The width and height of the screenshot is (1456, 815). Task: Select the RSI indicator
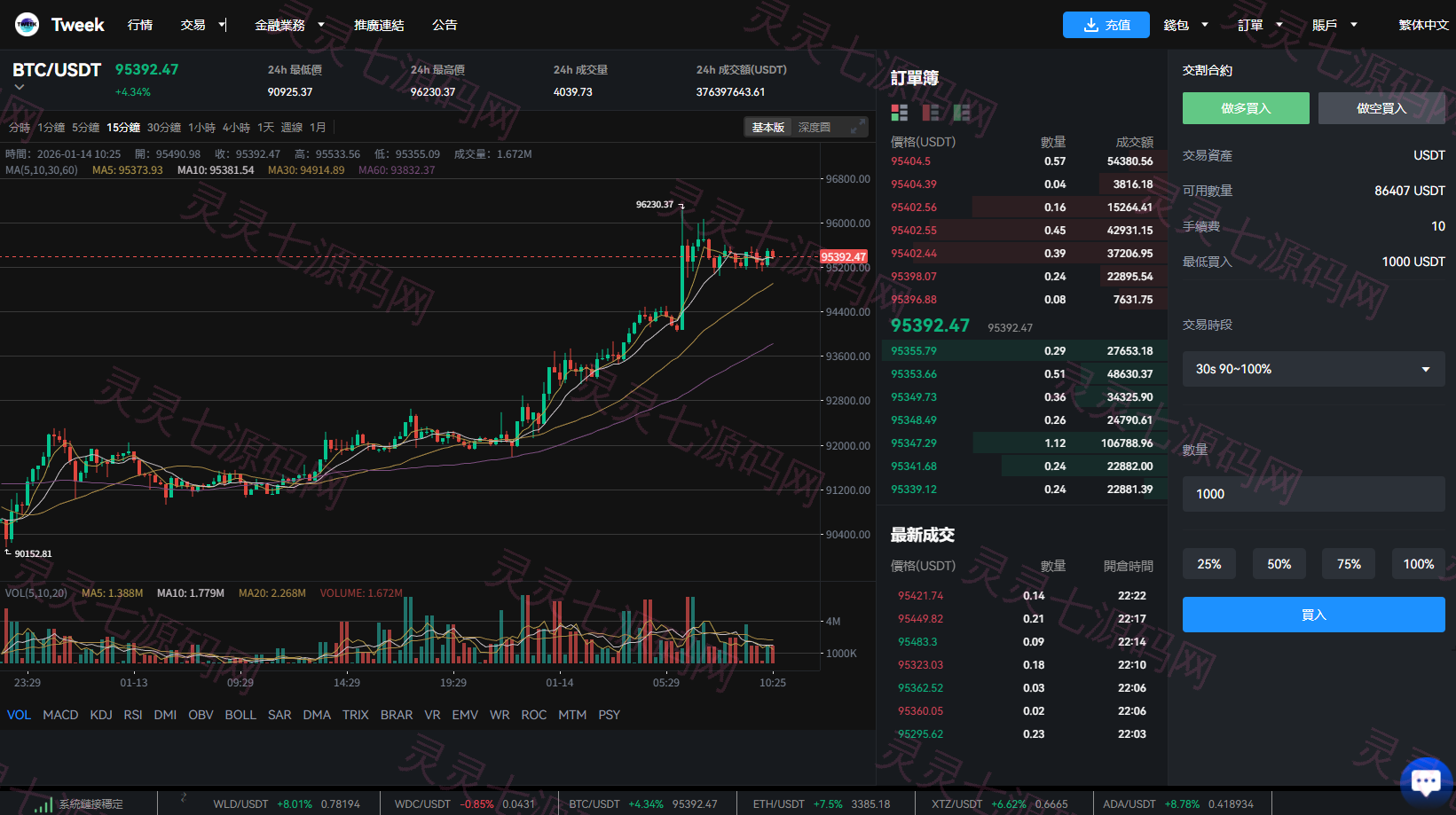(x=133, y=715)
